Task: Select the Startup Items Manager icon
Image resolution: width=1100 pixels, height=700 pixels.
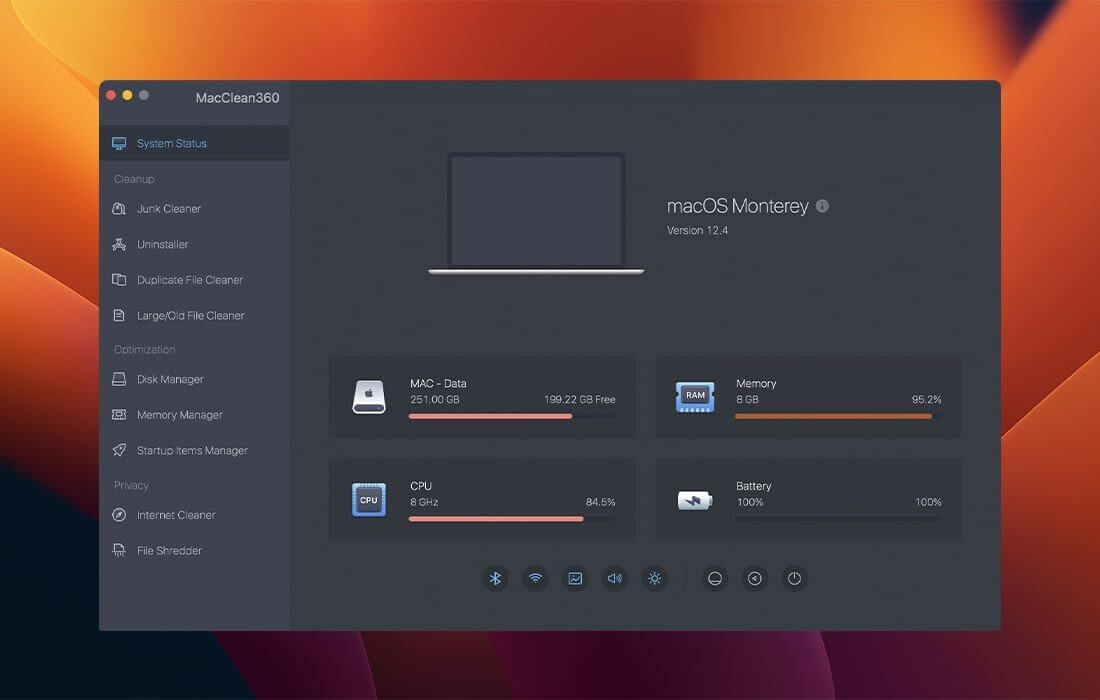Action: (x=120, y=450)
